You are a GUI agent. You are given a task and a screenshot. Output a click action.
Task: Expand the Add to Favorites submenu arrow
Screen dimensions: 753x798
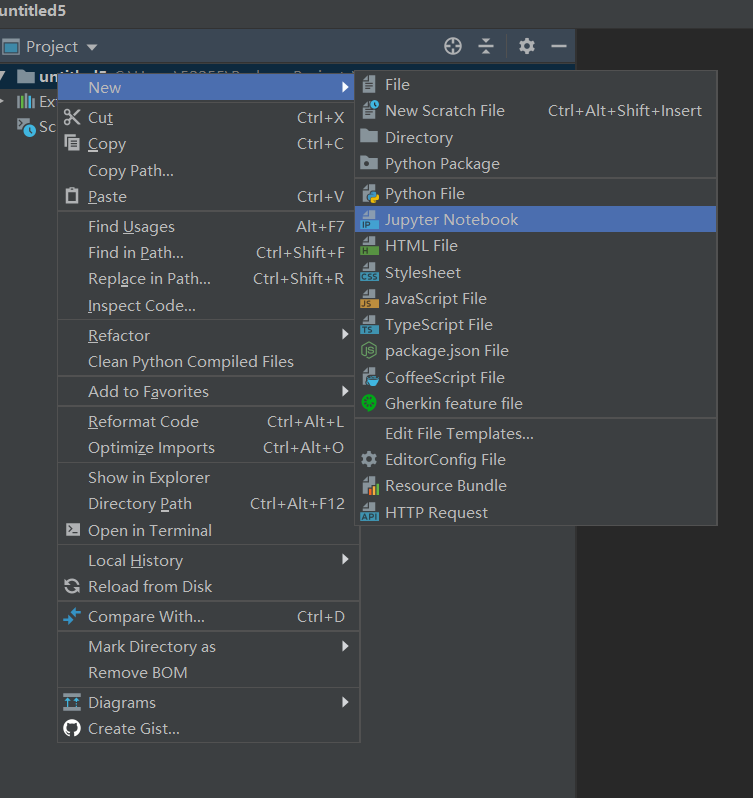pyautogui.click(x=345, y=391)
